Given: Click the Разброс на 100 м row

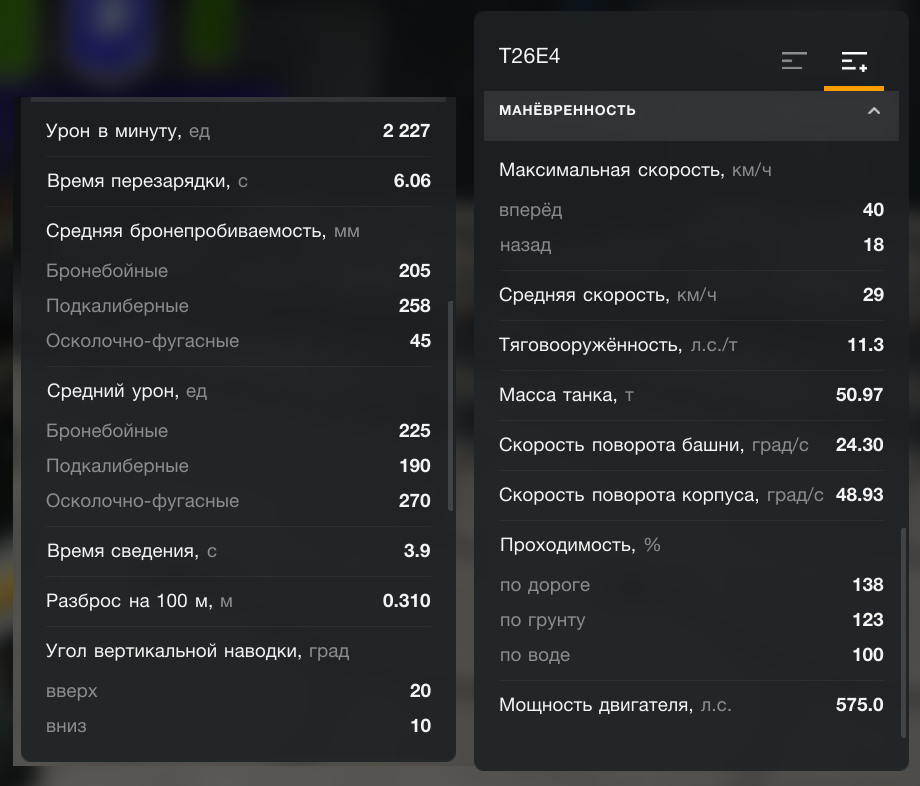Looking at the screenshot, I should click(x=238, y=601).
